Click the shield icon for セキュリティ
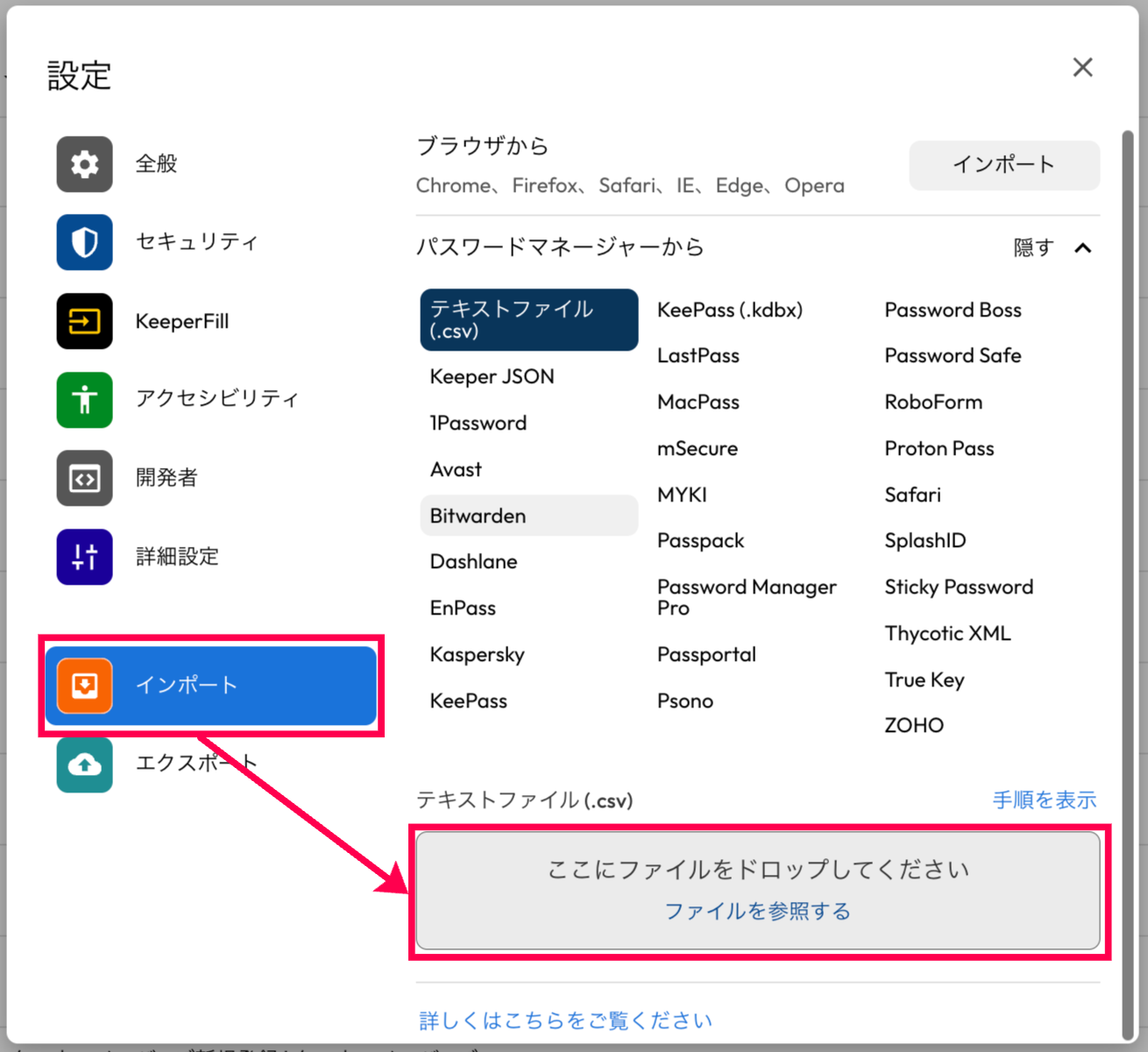Image resolution: width=1148 pixels, height=1052 pixels. 85,242
